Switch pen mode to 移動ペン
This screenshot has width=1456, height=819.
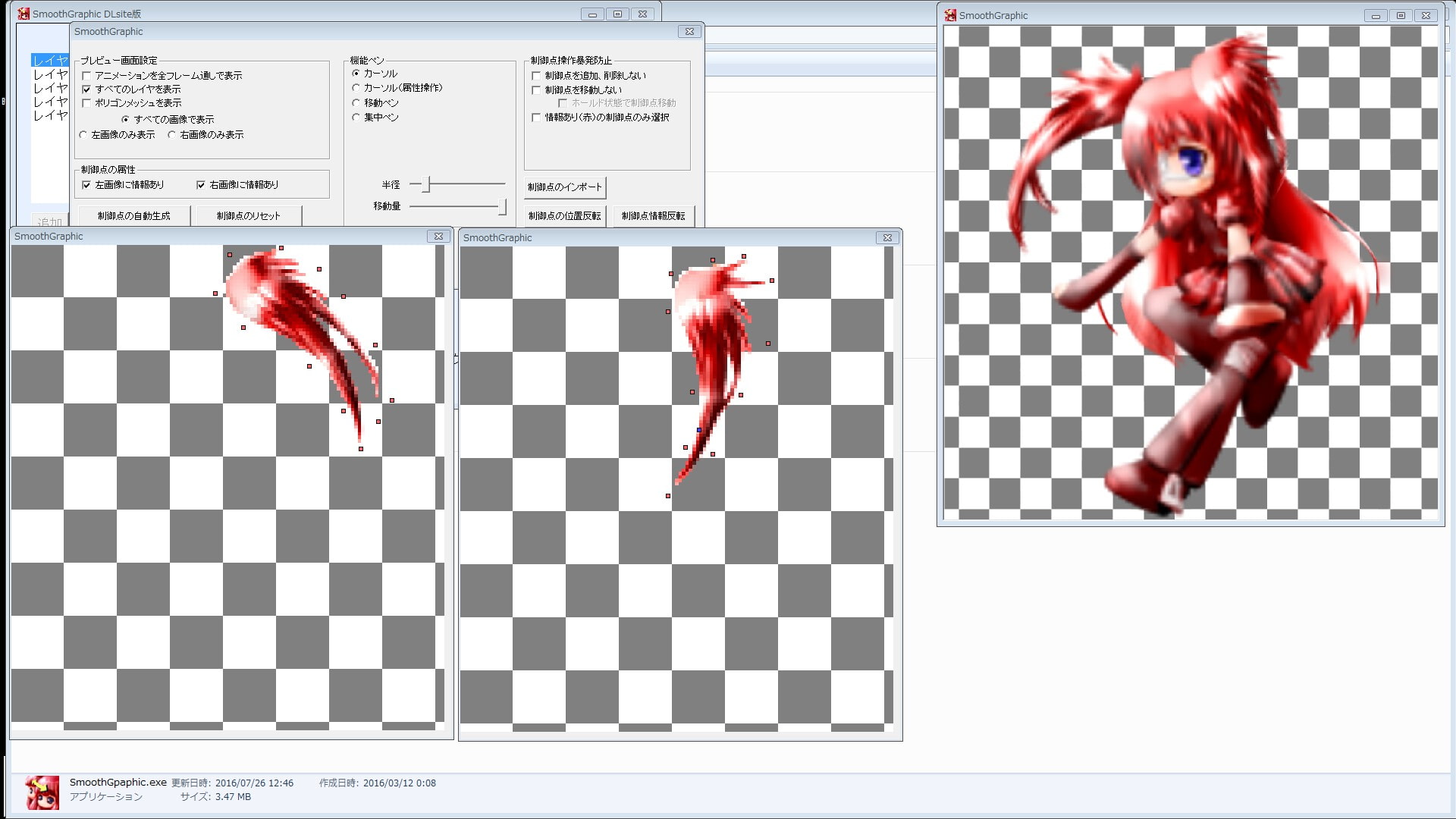click(x=355, y=103)
